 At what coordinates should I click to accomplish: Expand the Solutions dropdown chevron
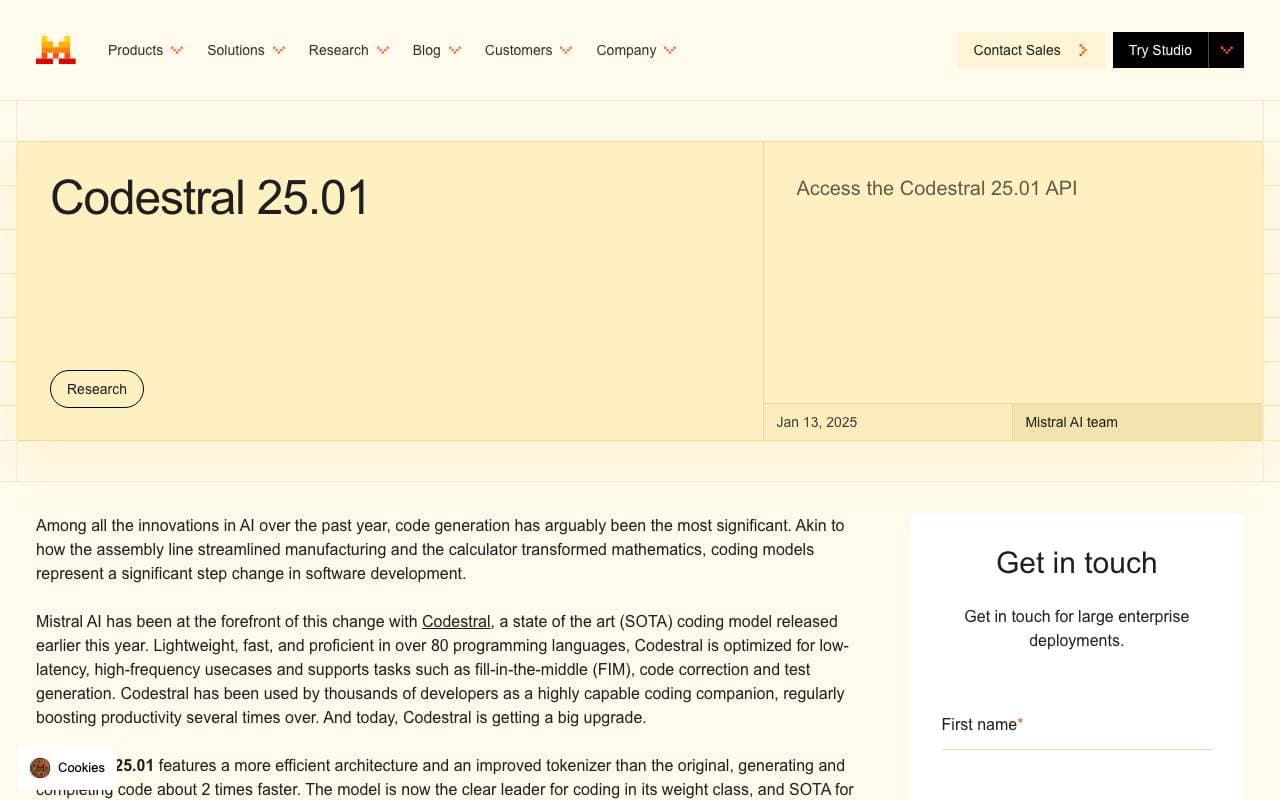tap(279, 50)
